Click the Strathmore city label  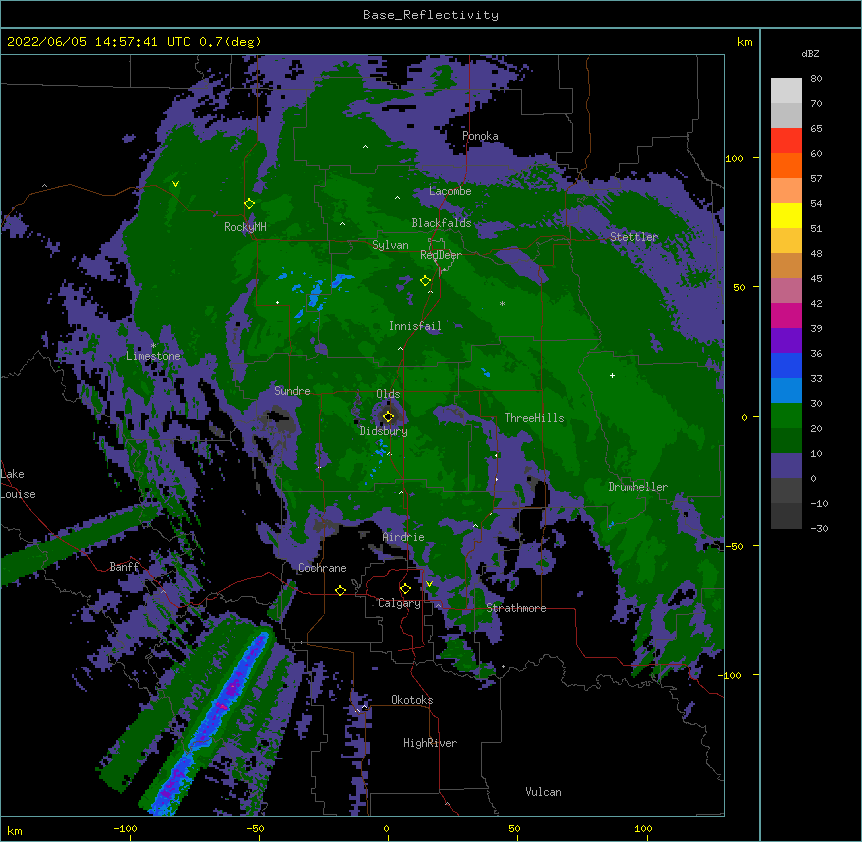tap(516, 608)
